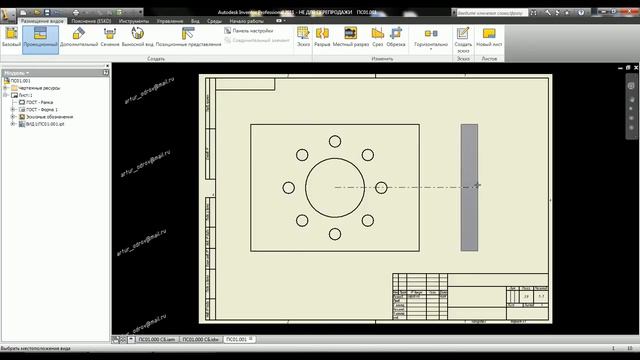Switch to ПС01.000 СБ.idw document tab
This screenshot has width=640, height=360.
200,339
